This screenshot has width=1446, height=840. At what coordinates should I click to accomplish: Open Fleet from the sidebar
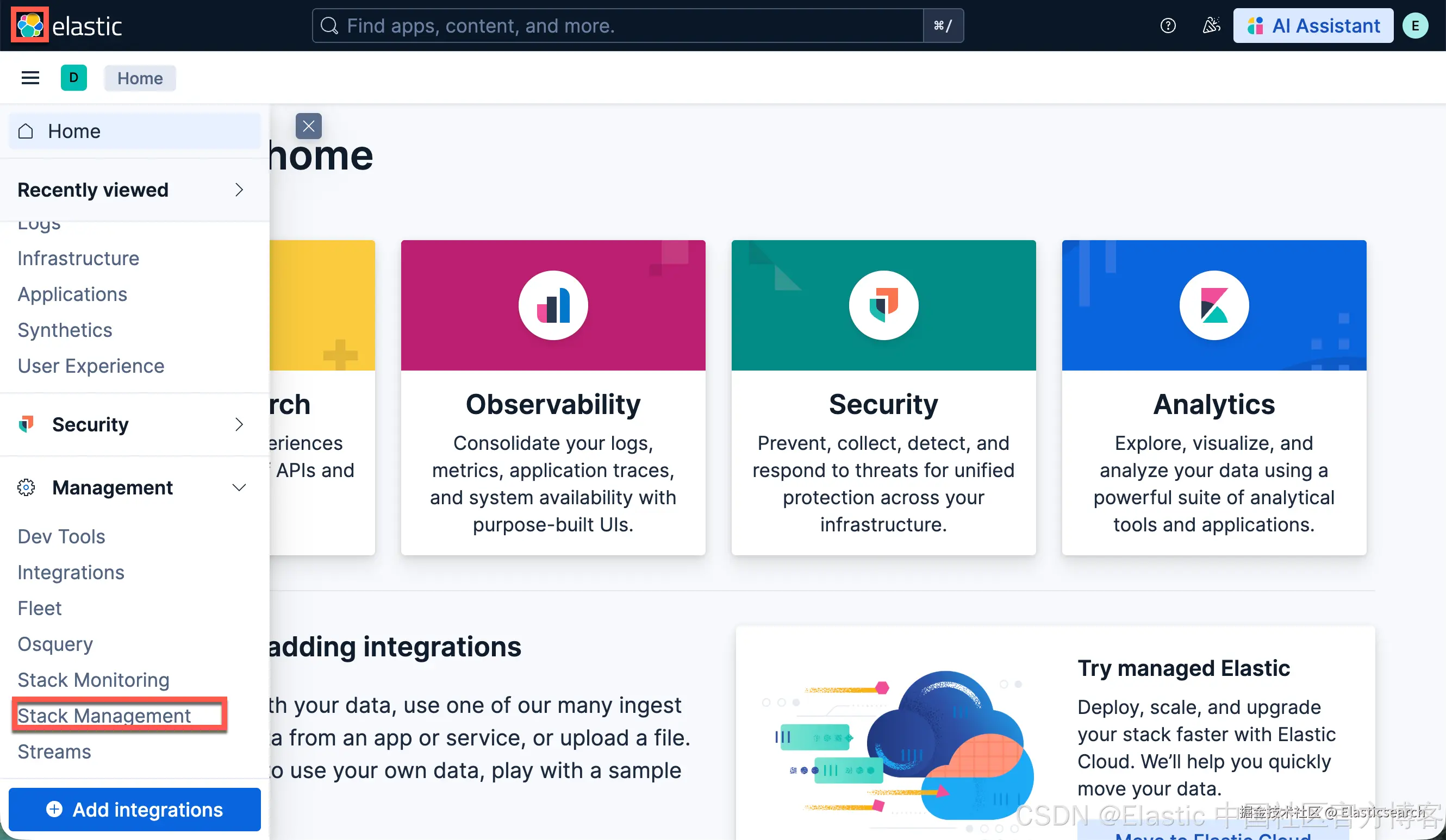click(x=39, y=608)
